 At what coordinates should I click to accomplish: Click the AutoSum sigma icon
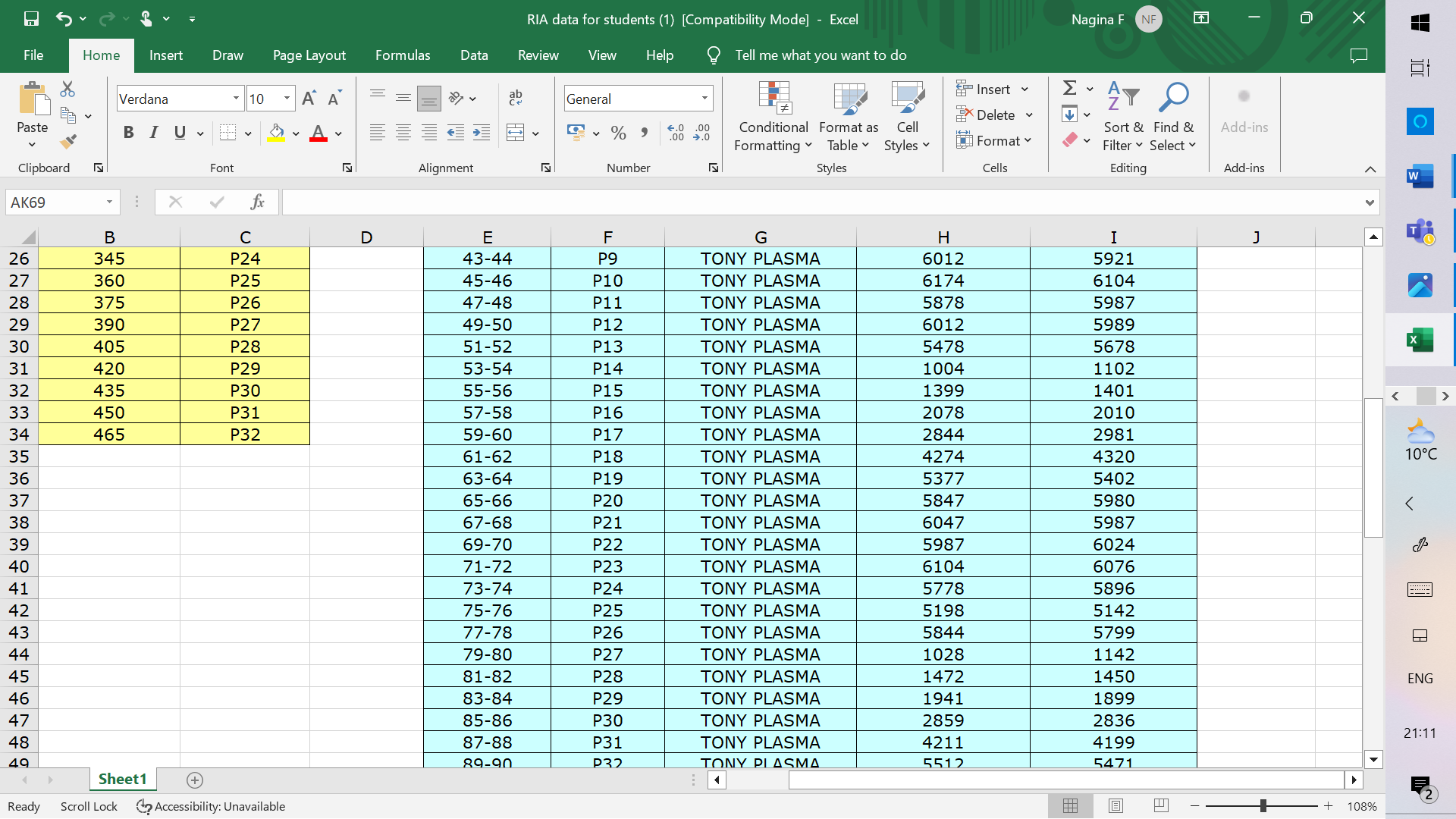click(x=1069, y=89)
